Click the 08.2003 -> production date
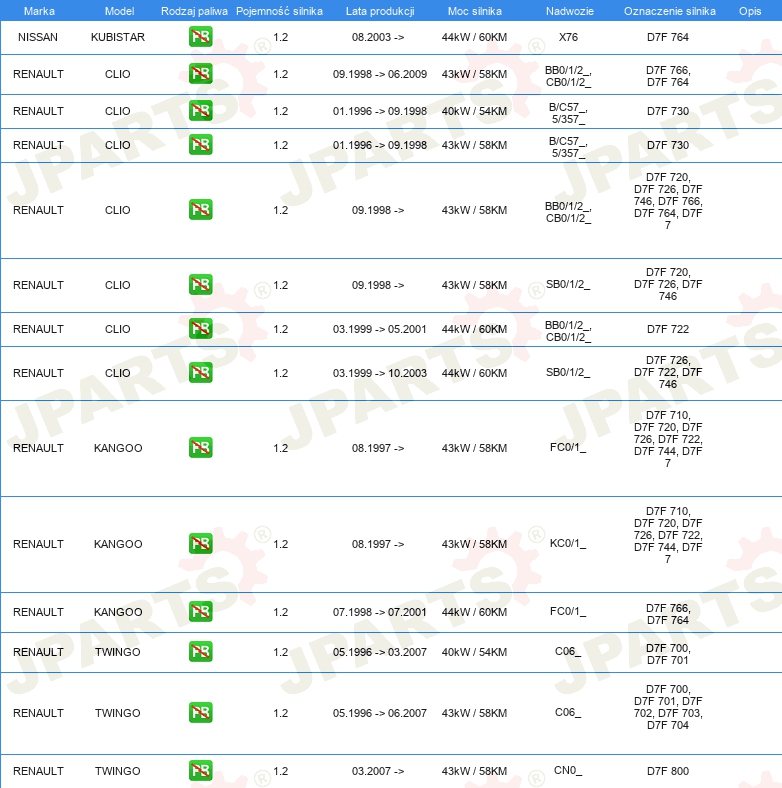Screen dimensions: 782x788 coord(378,37)
